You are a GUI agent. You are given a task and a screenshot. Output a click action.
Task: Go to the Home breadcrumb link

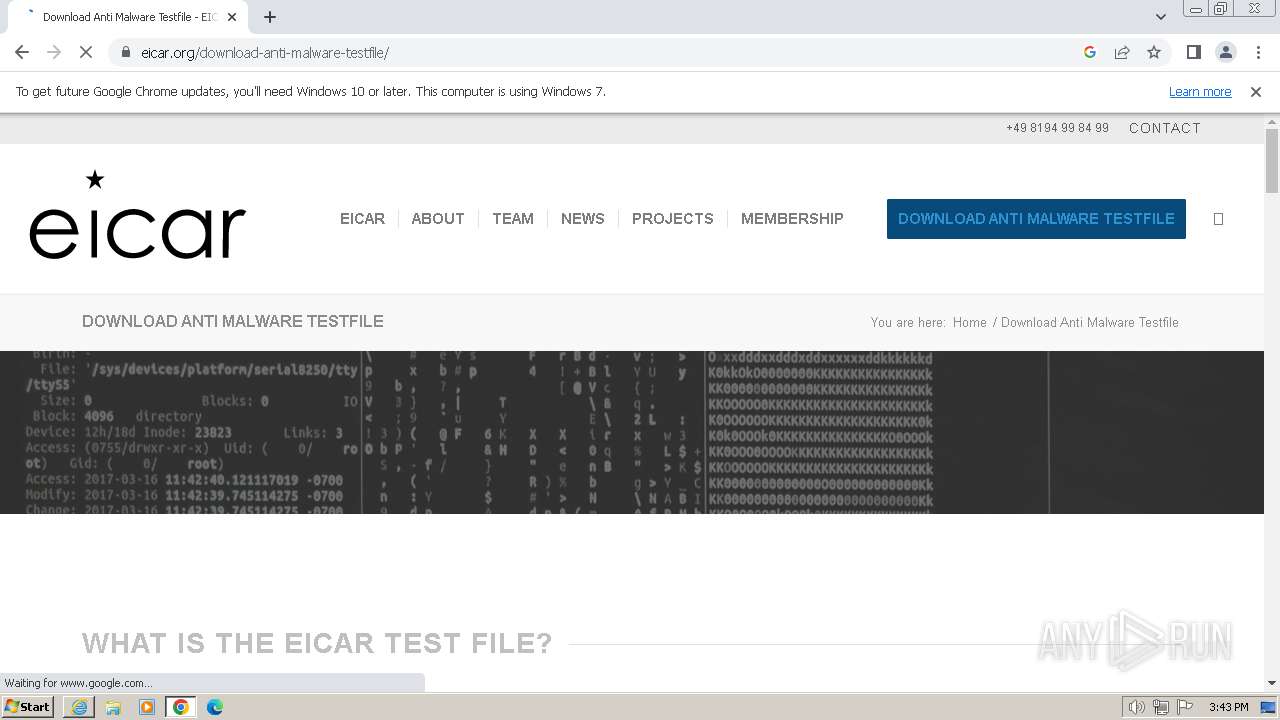[970, 322]
